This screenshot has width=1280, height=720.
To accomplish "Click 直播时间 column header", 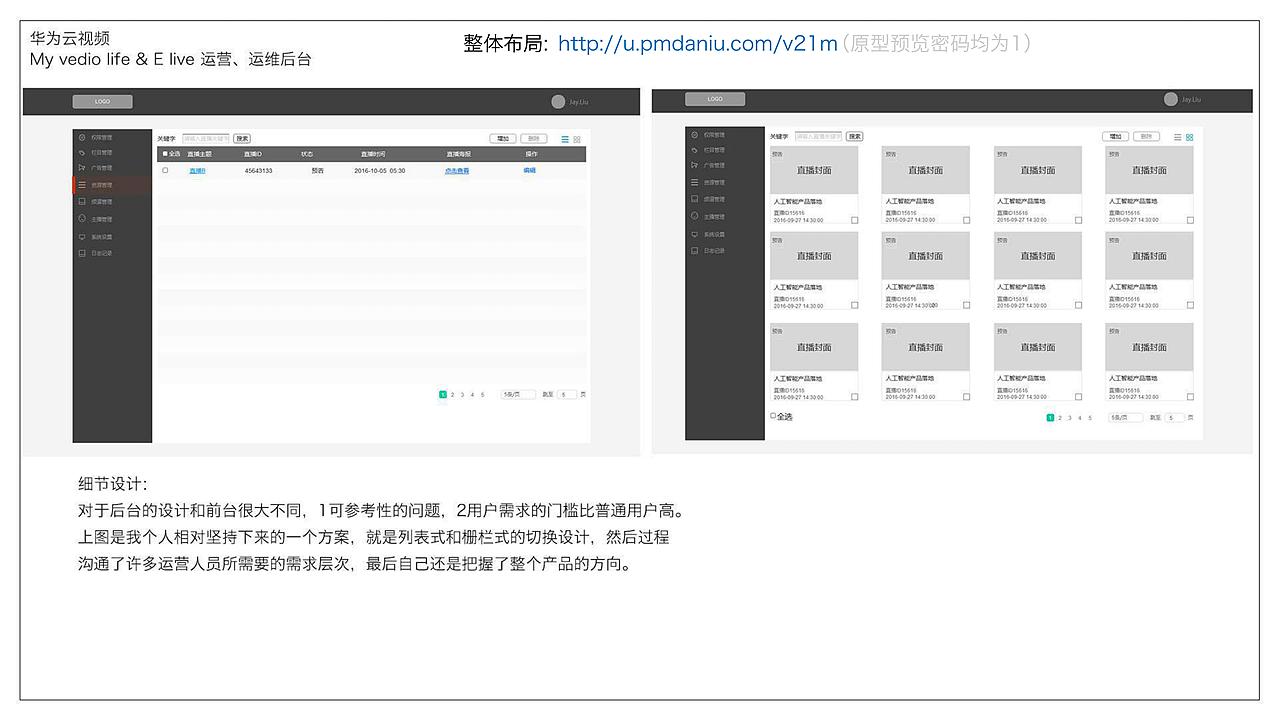I will pos(373,154).
